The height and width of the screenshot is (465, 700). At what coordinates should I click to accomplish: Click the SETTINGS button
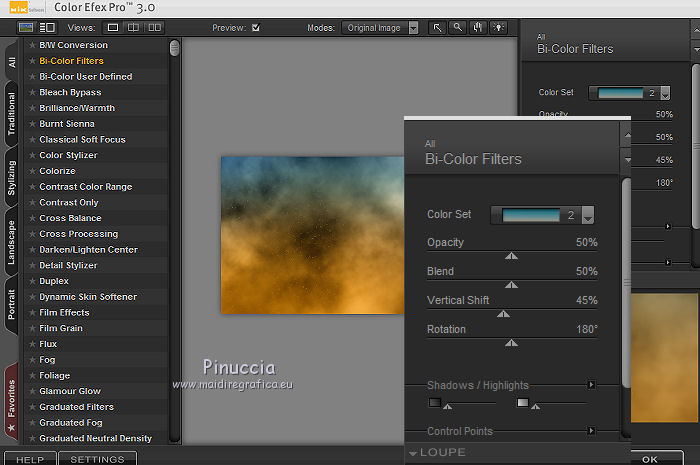97,459
